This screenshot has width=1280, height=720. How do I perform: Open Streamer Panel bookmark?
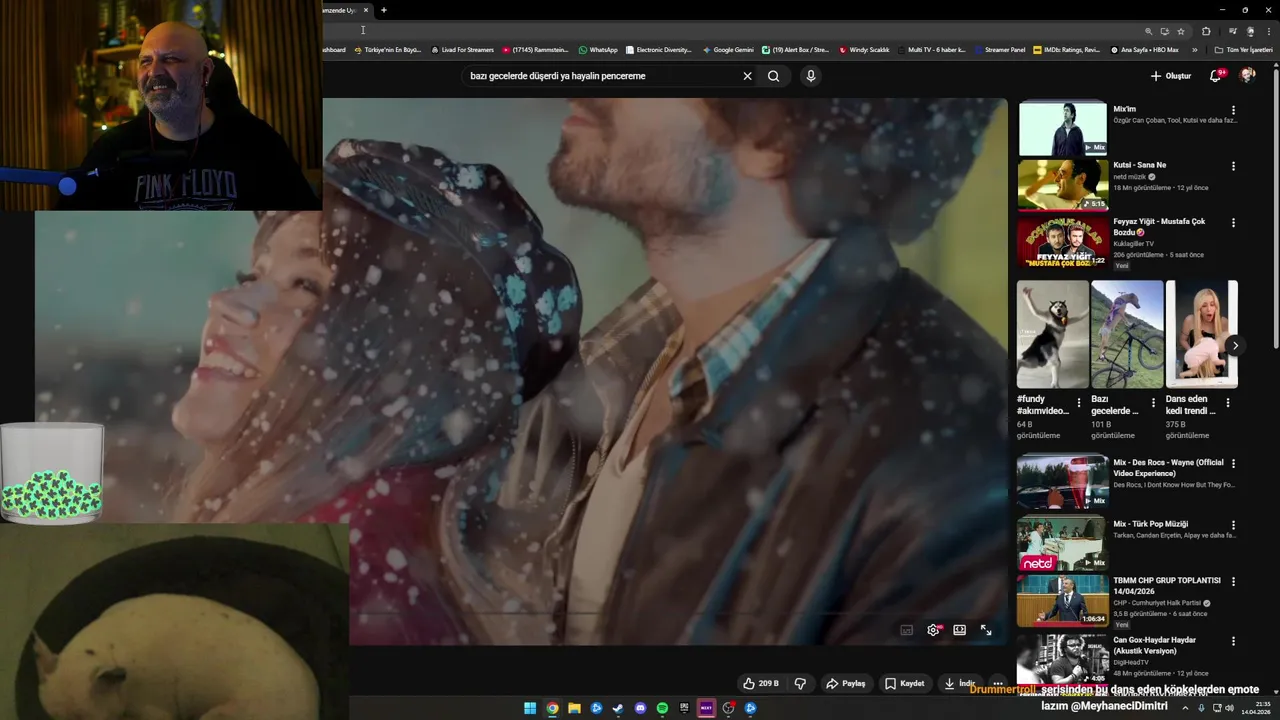tap(1000, 50)
